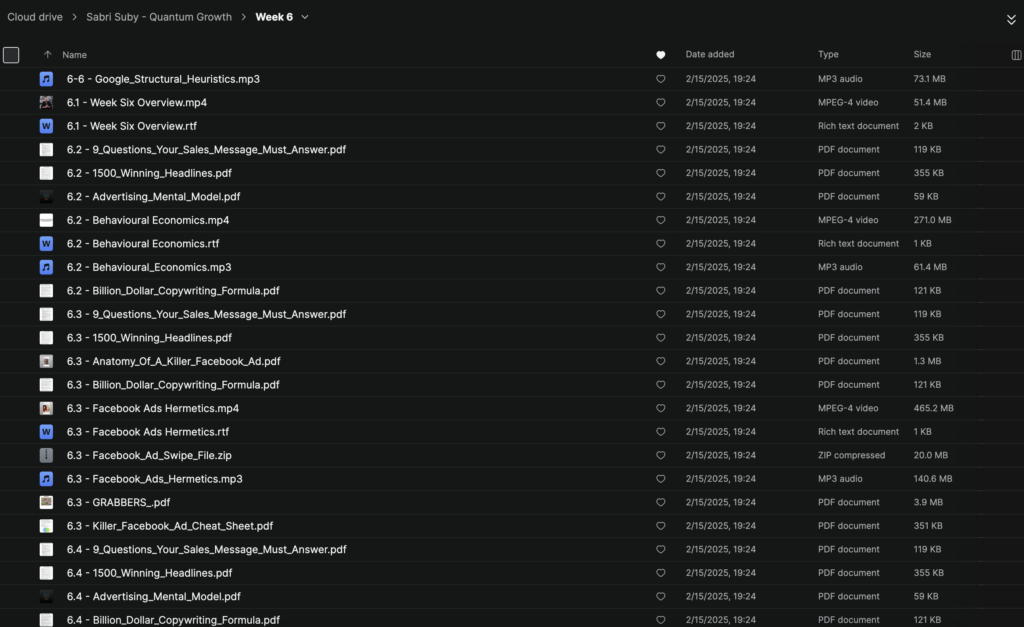Click the 73.1 MB size value

click(x=929, y=79)
